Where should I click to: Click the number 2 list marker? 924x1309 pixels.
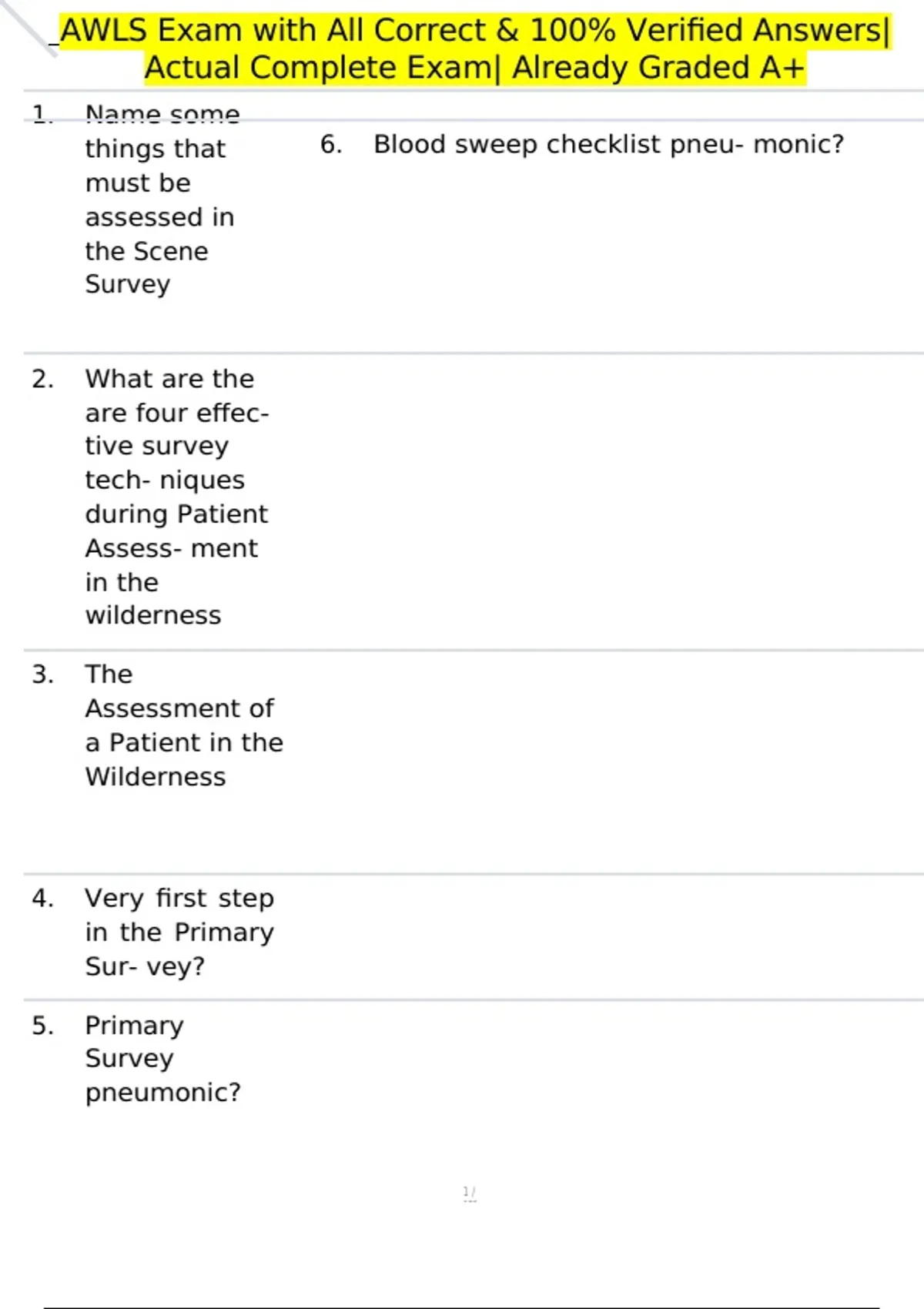click(42, 379)
